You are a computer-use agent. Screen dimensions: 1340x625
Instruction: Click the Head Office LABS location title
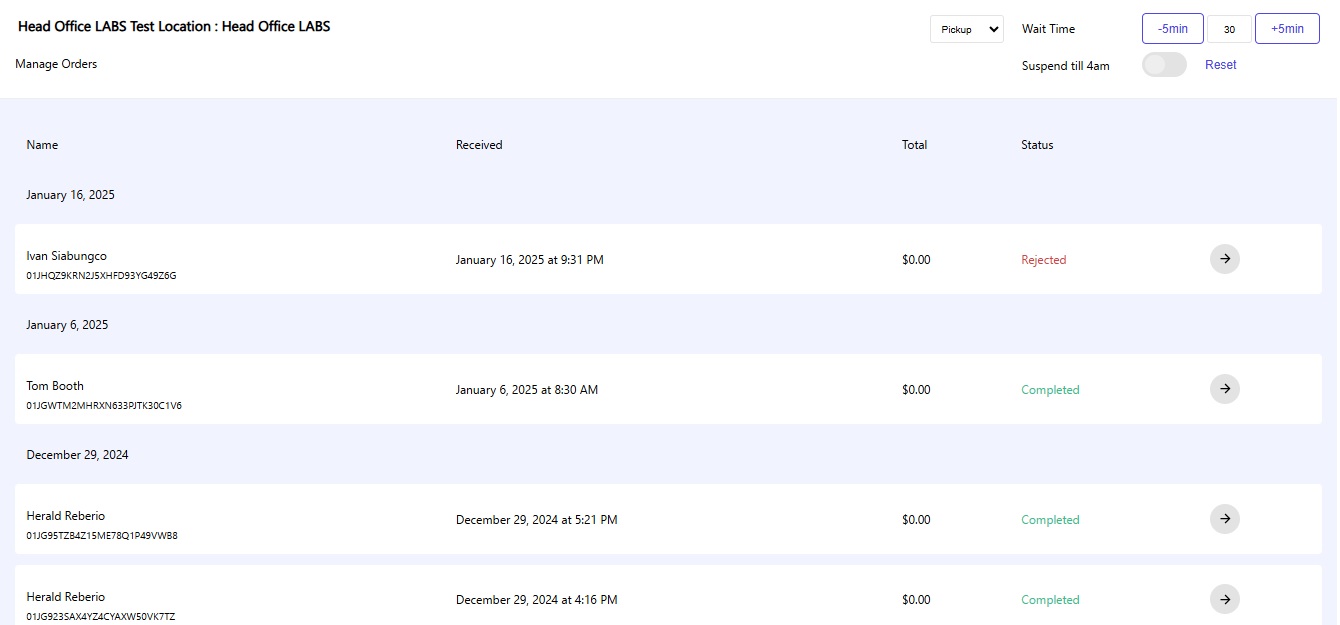pos(174,26)
